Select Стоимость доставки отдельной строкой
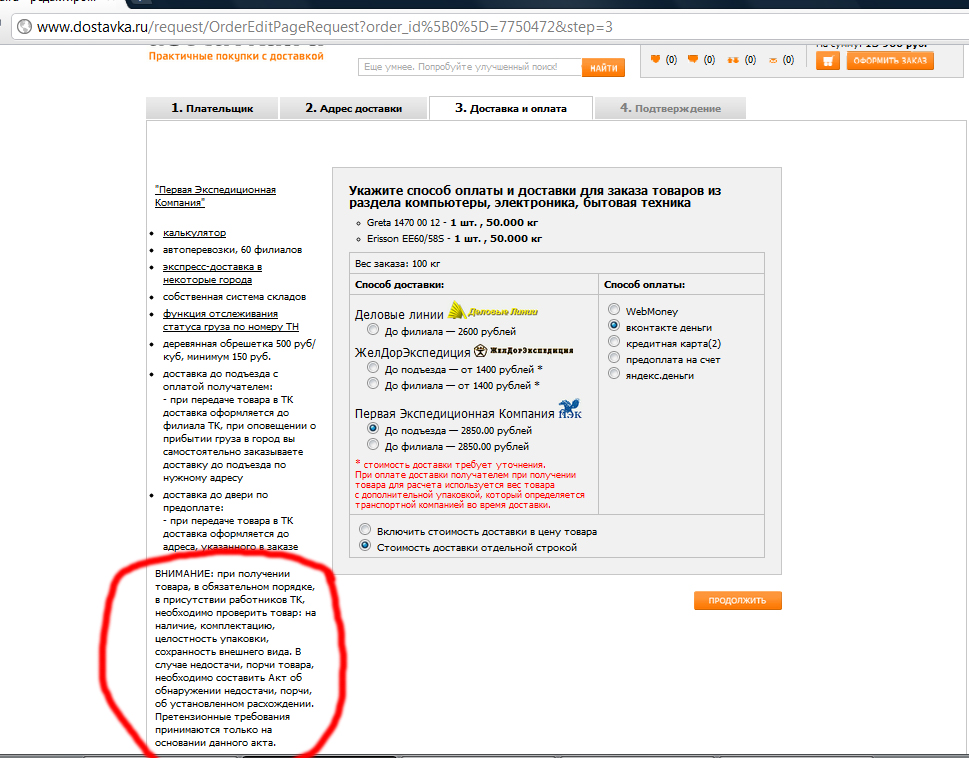 pos(365,545)
